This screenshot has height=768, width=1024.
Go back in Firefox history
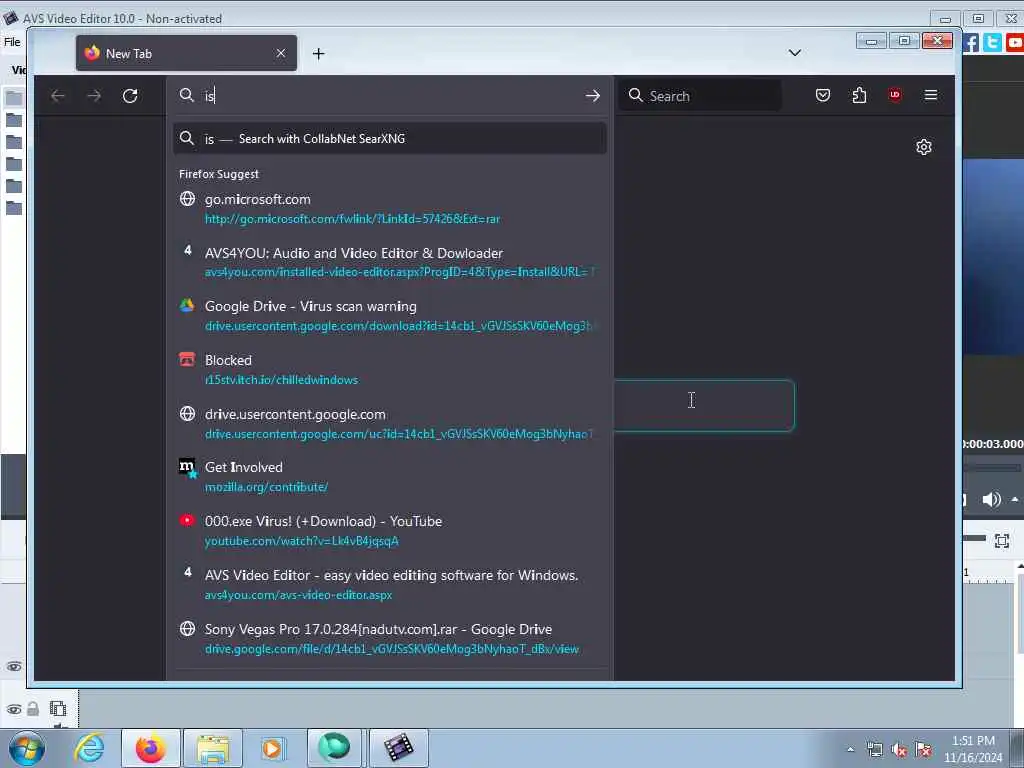[57, 96]
